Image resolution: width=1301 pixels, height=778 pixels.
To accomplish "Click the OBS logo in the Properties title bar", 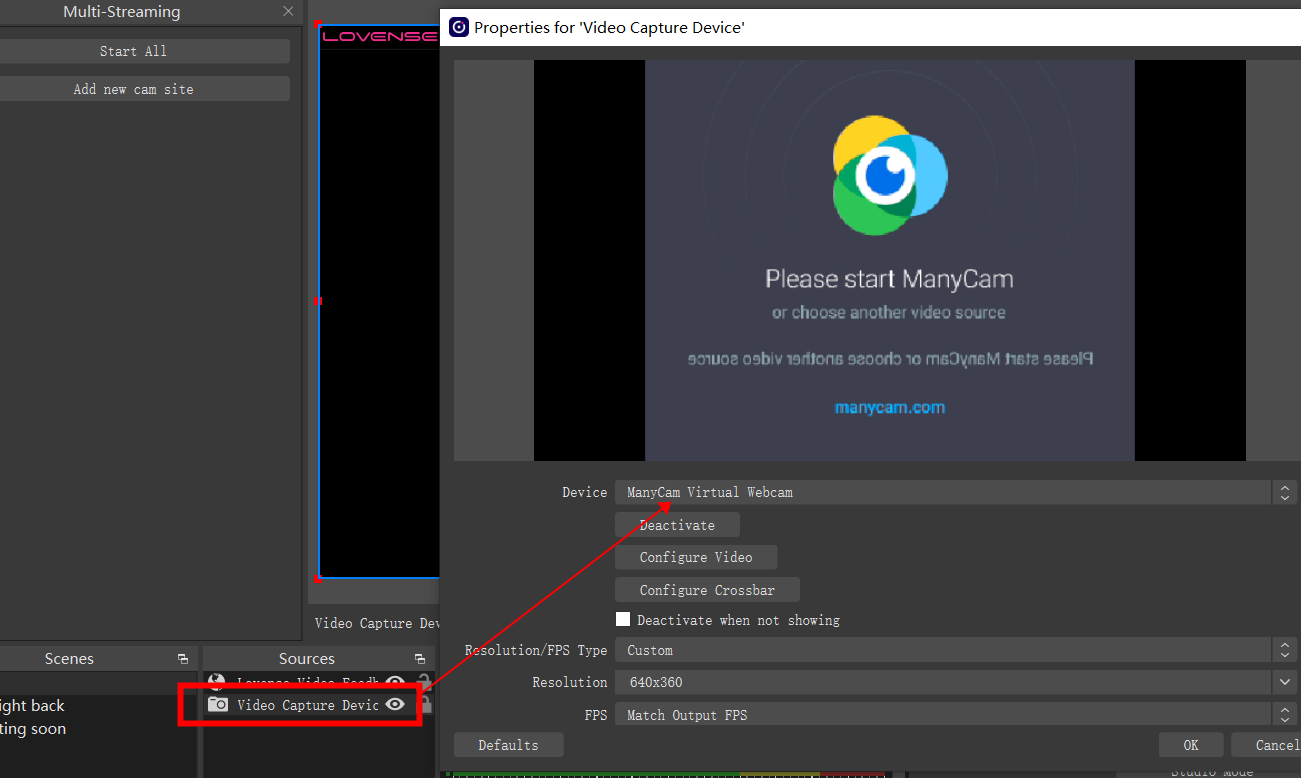I will [x=458, y=27].
